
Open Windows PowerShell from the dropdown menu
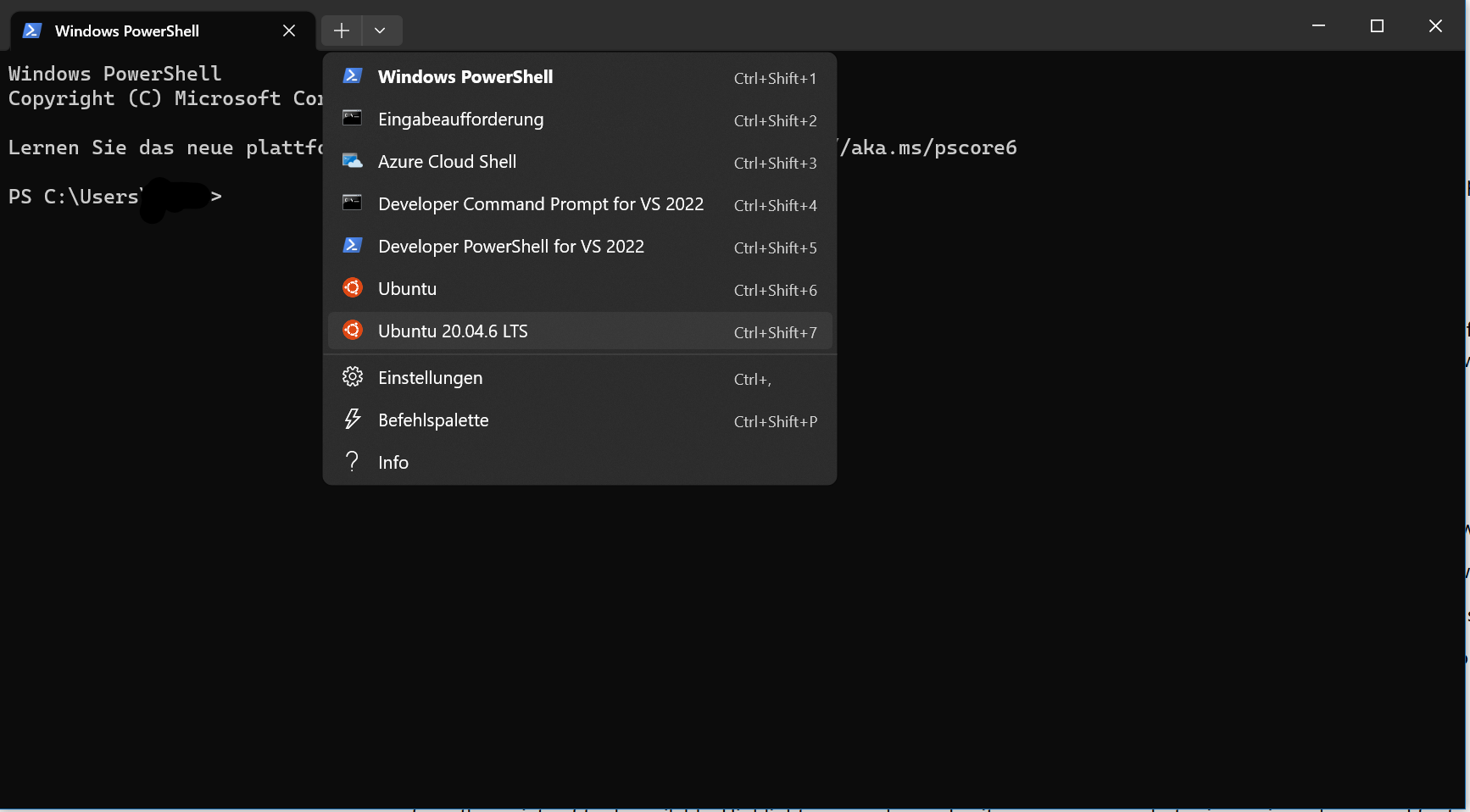pyautogui.click(x=466, y=76)
